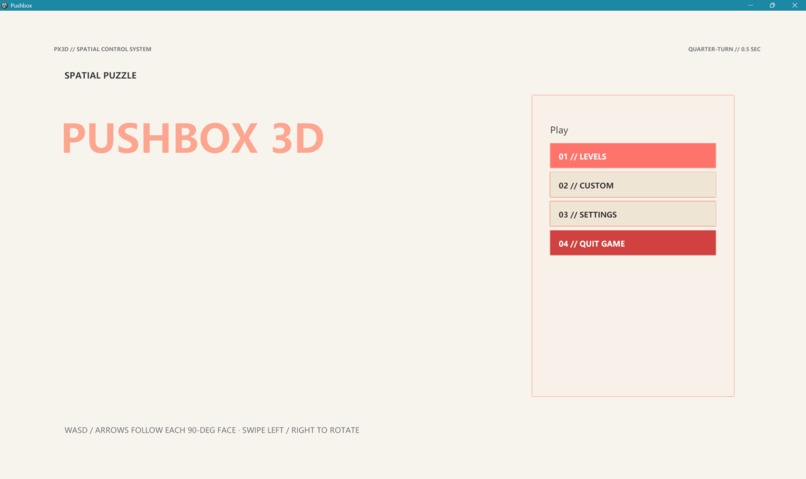Click the Pushbox app icon in title bar
The width and height of the screenshot is (806, 479).
coord(5,5)
